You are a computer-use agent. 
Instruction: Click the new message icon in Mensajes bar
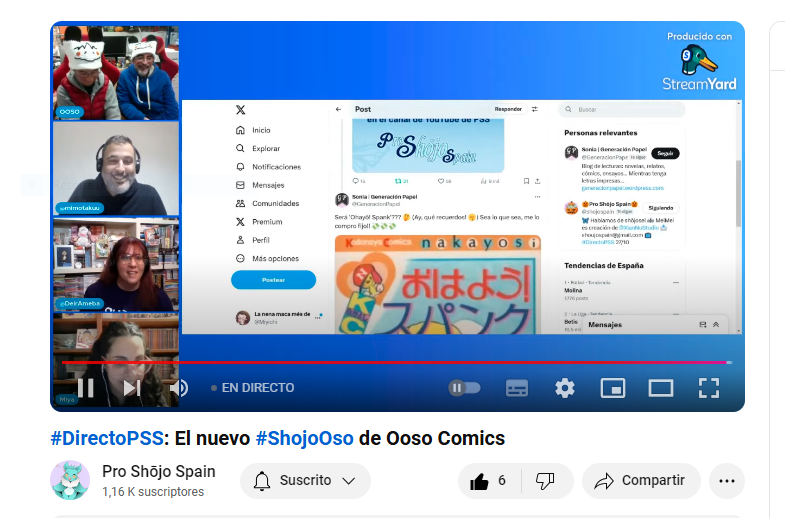coord(702,325)
